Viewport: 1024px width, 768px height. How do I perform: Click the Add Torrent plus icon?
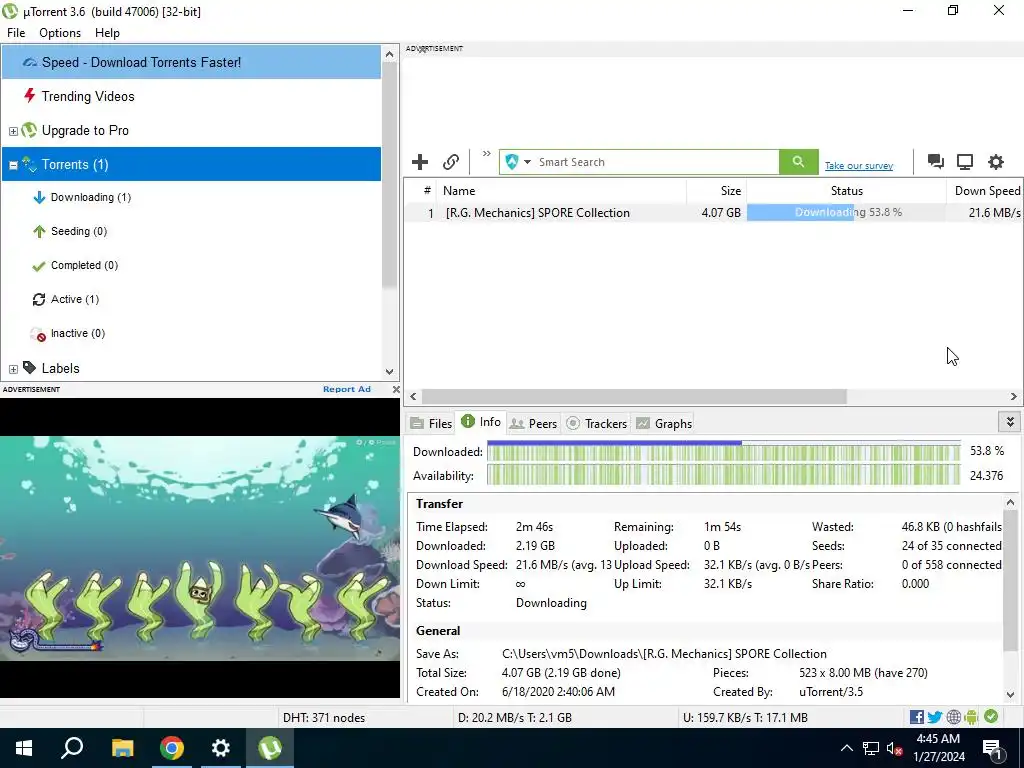pos(419,162)
